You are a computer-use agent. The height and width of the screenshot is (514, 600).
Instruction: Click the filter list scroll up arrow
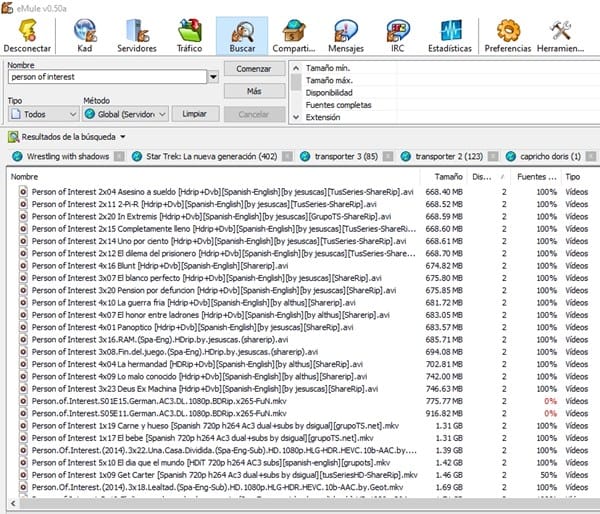click(x=296, y=68)
